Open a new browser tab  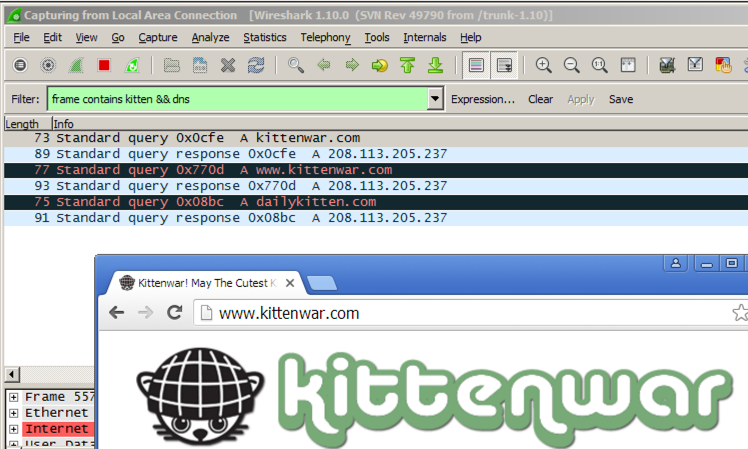click(x=322, y=283)
